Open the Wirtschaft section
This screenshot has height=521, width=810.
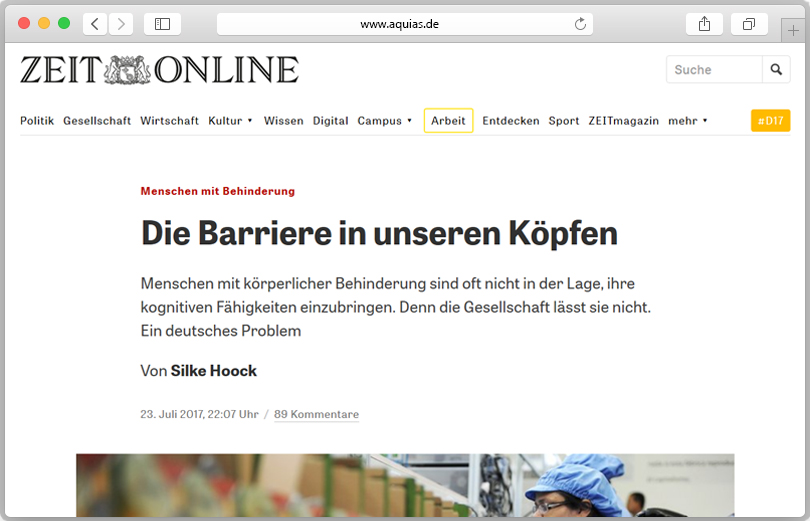[x=169, y=120]
